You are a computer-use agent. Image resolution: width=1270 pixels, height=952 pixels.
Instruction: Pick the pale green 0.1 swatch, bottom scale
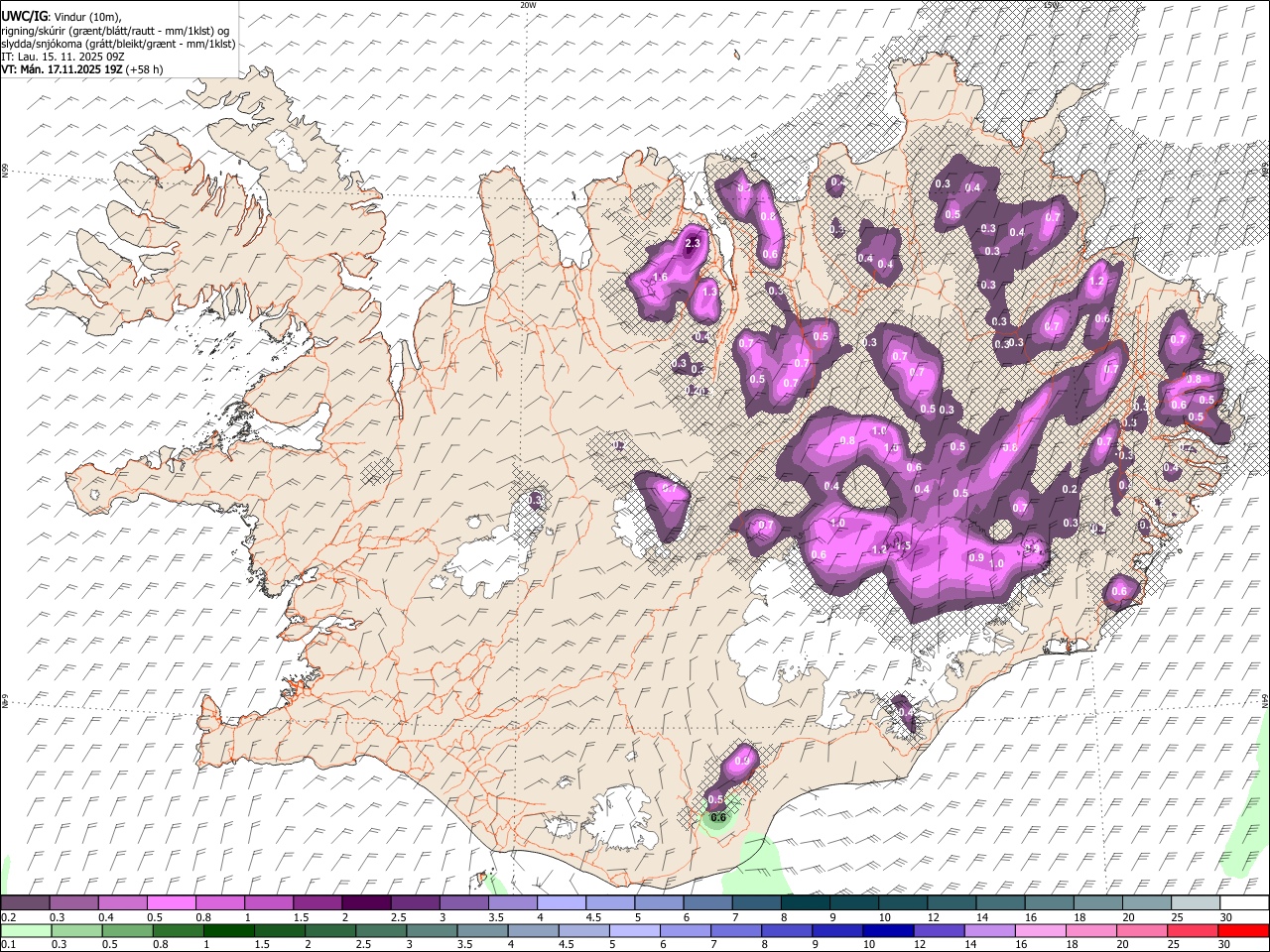26,930
